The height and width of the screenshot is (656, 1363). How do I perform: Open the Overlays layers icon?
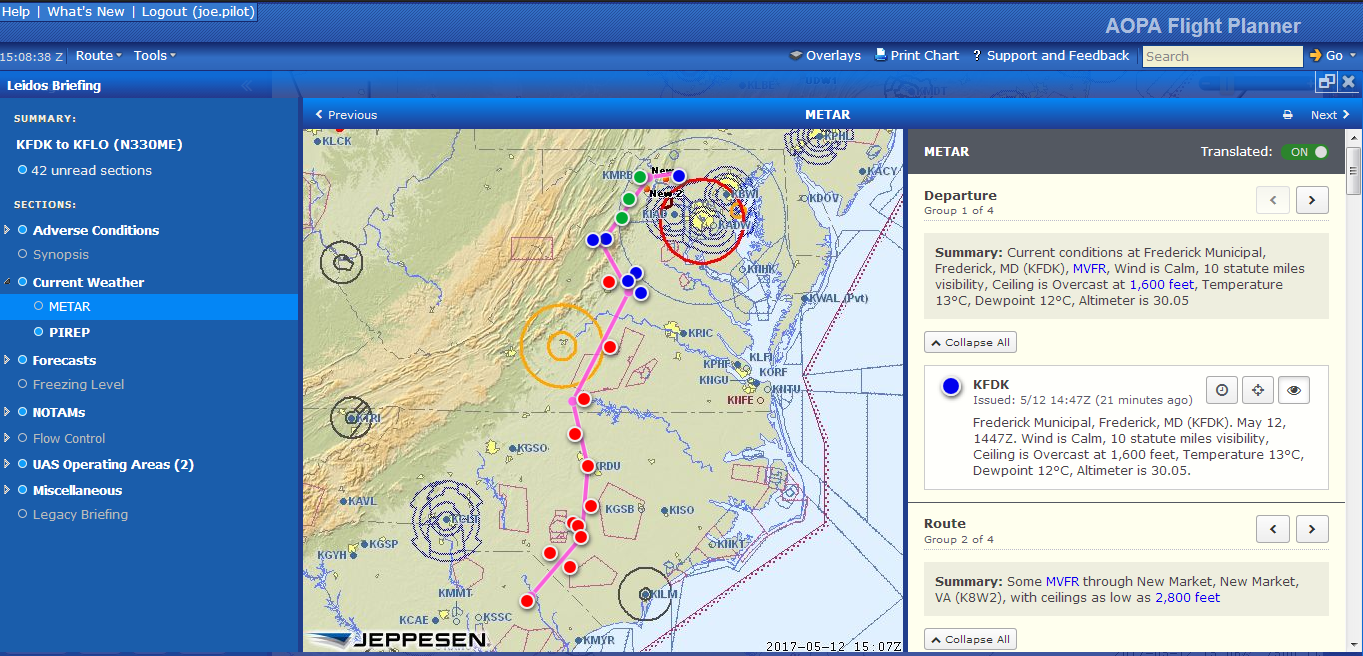pos(796,56)
